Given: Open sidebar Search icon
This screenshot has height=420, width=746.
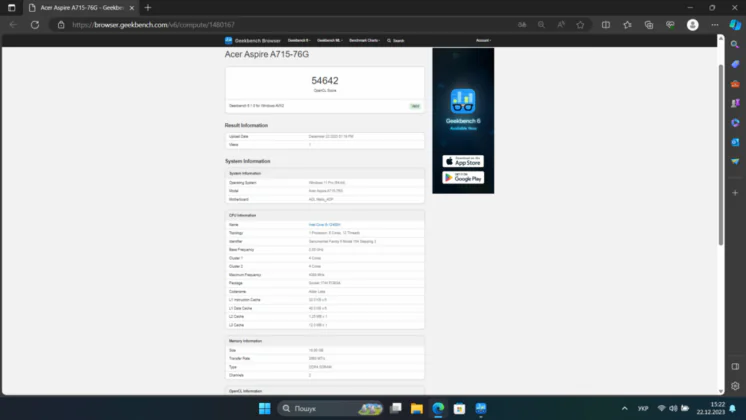Looking at the screenshot, I should (735, 44).
